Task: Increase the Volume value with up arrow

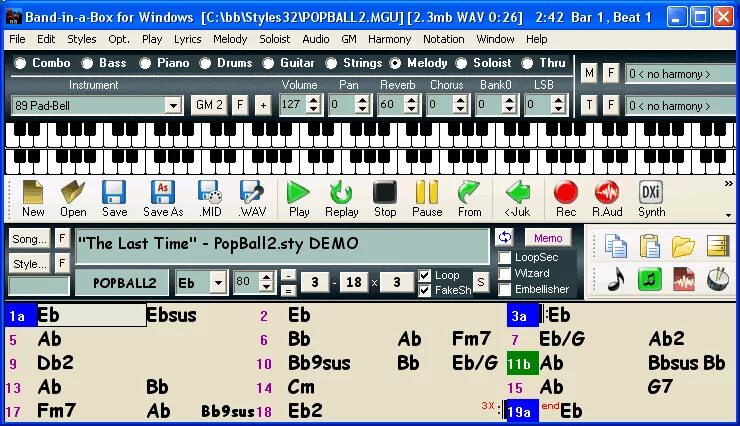Action: (x=313, y=100)
